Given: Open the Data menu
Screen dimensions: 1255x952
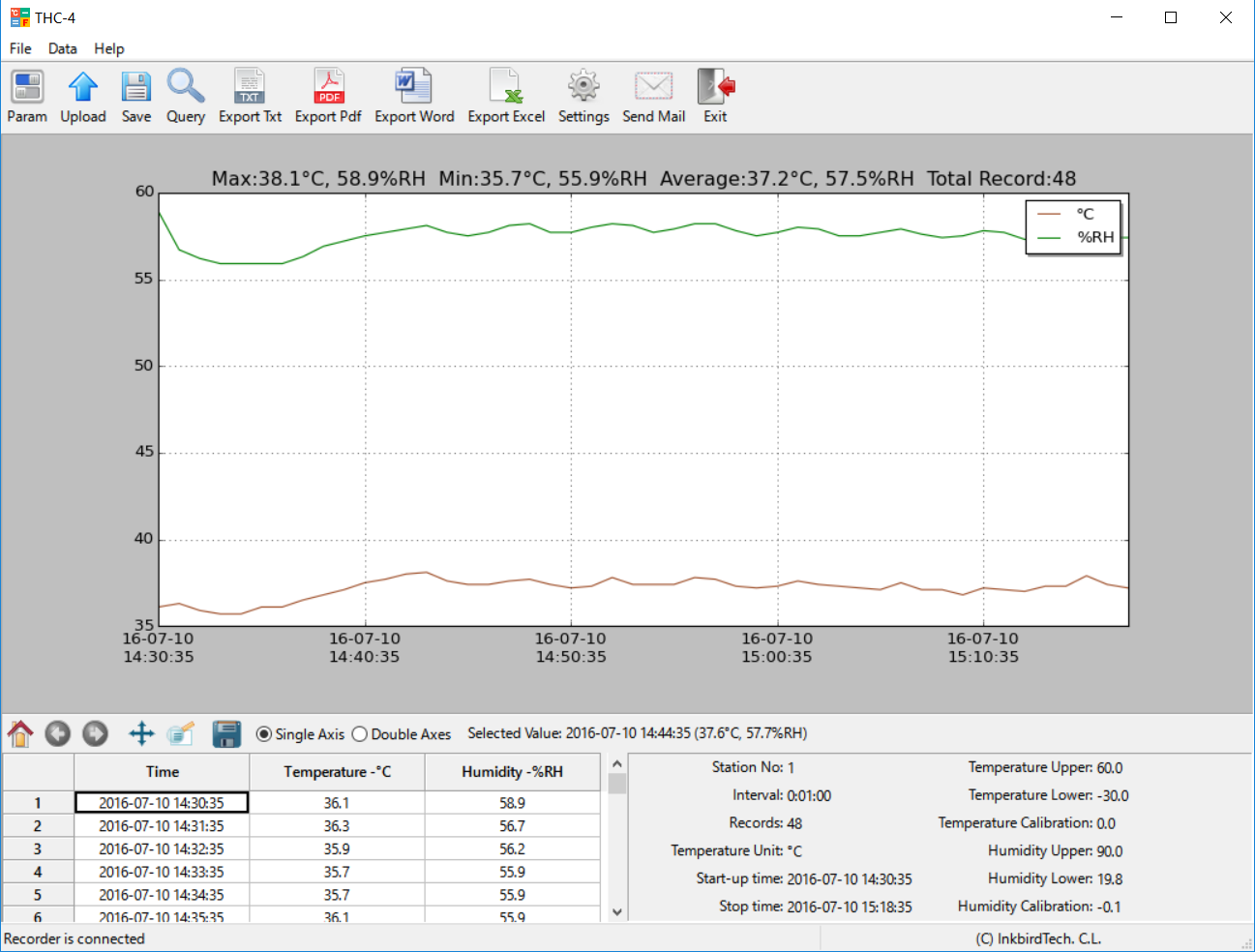Looking at the screenshot, I should [x=63, y=48].
